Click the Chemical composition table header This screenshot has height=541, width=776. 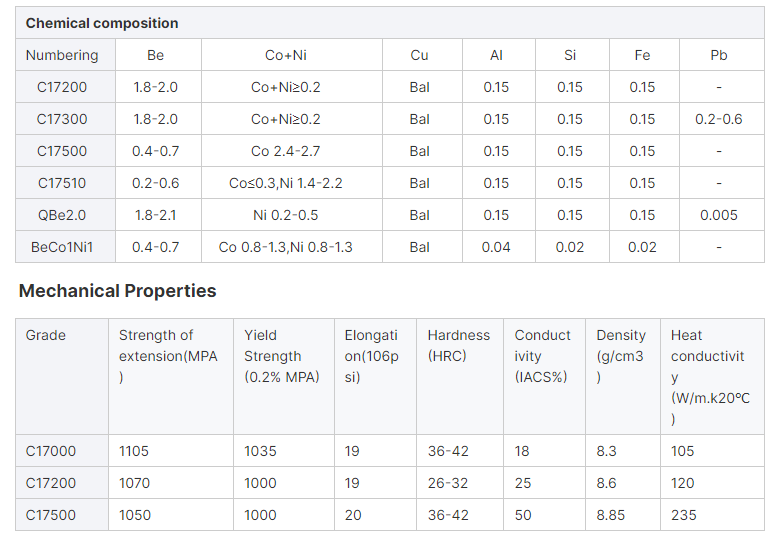[102, 23]
